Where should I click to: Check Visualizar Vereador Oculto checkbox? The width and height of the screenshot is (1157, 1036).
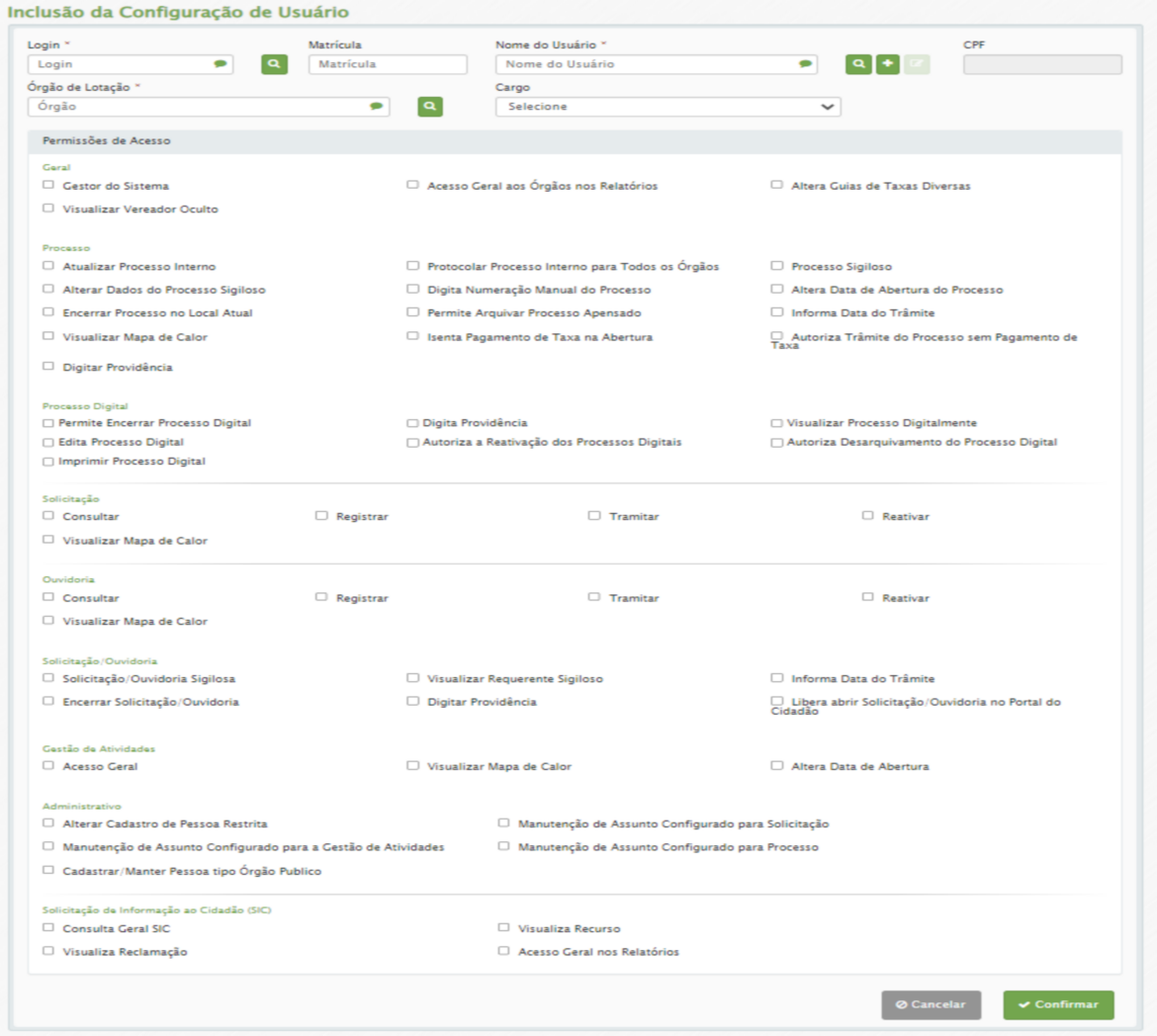pos(48,209)
